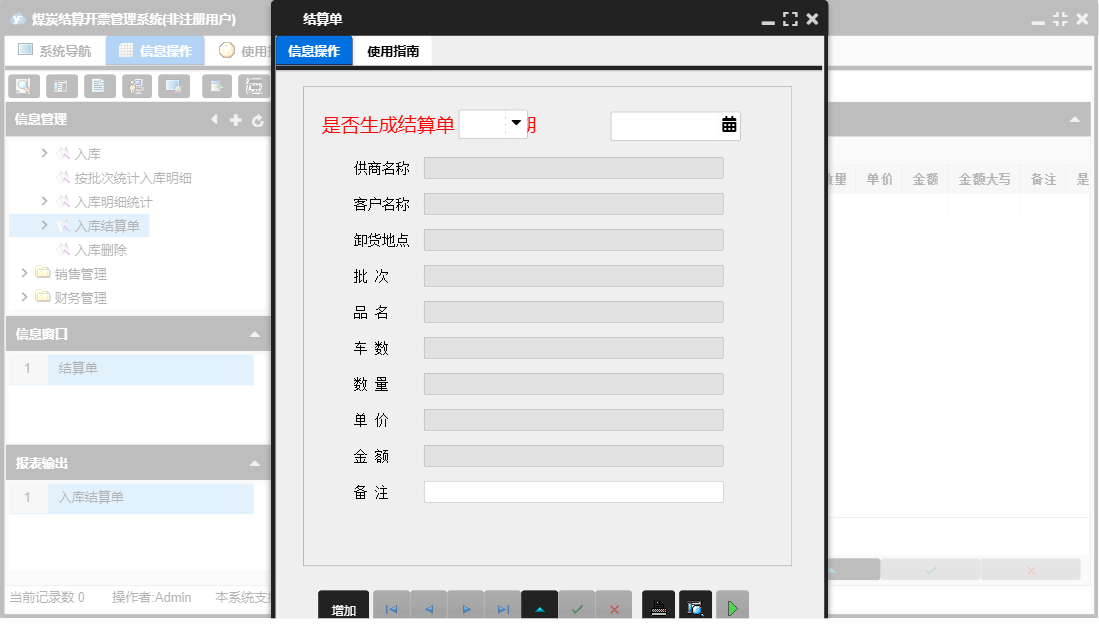Click the green run arrow at dialog bottom
1099x635 pixels.
coord(732,605)
